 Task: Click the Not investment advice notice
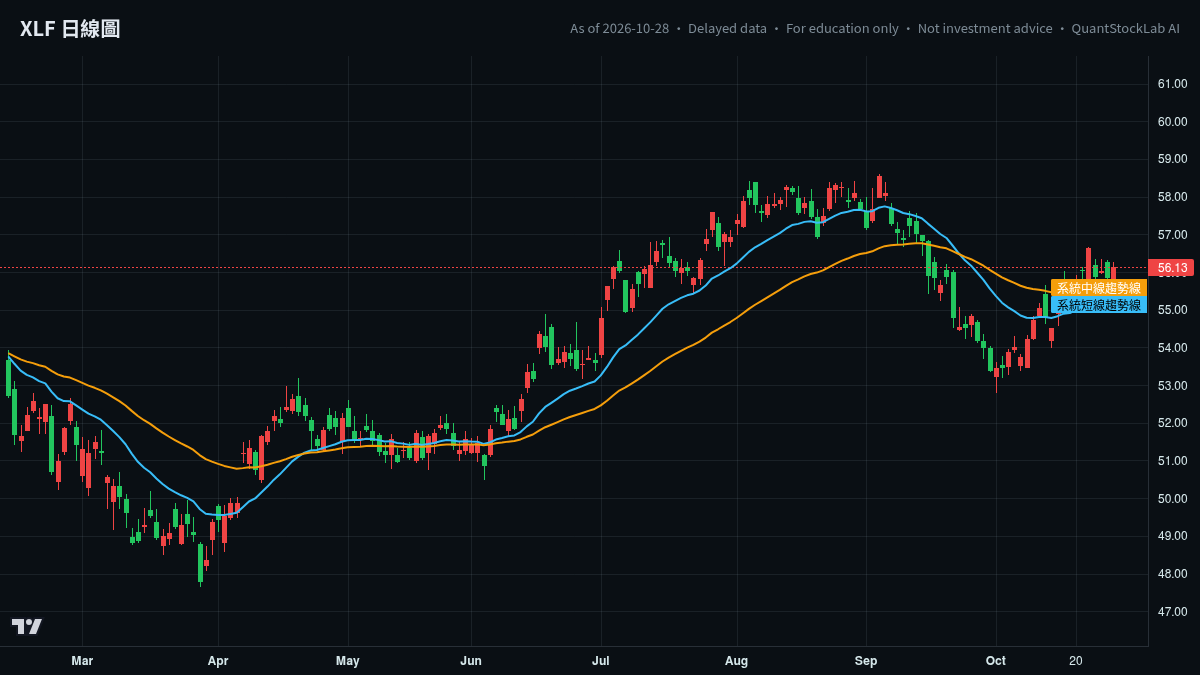pyautogui.click(x=985, y=29)
